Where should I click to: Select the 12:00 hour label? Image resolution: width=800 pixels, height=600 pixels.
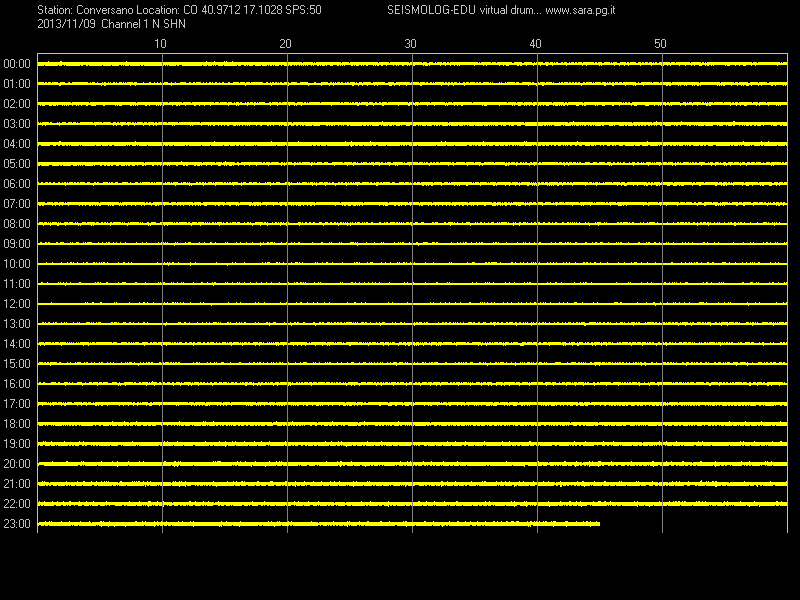(x=17, y=304)
